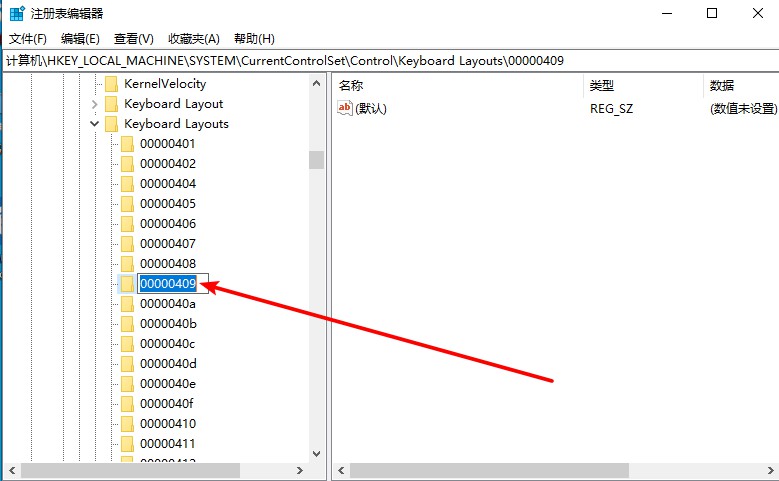Click tree pane scroll left arrow
The width and height of the screenshot is (779, 481).
pyautogui.click(x=12, y=470)
